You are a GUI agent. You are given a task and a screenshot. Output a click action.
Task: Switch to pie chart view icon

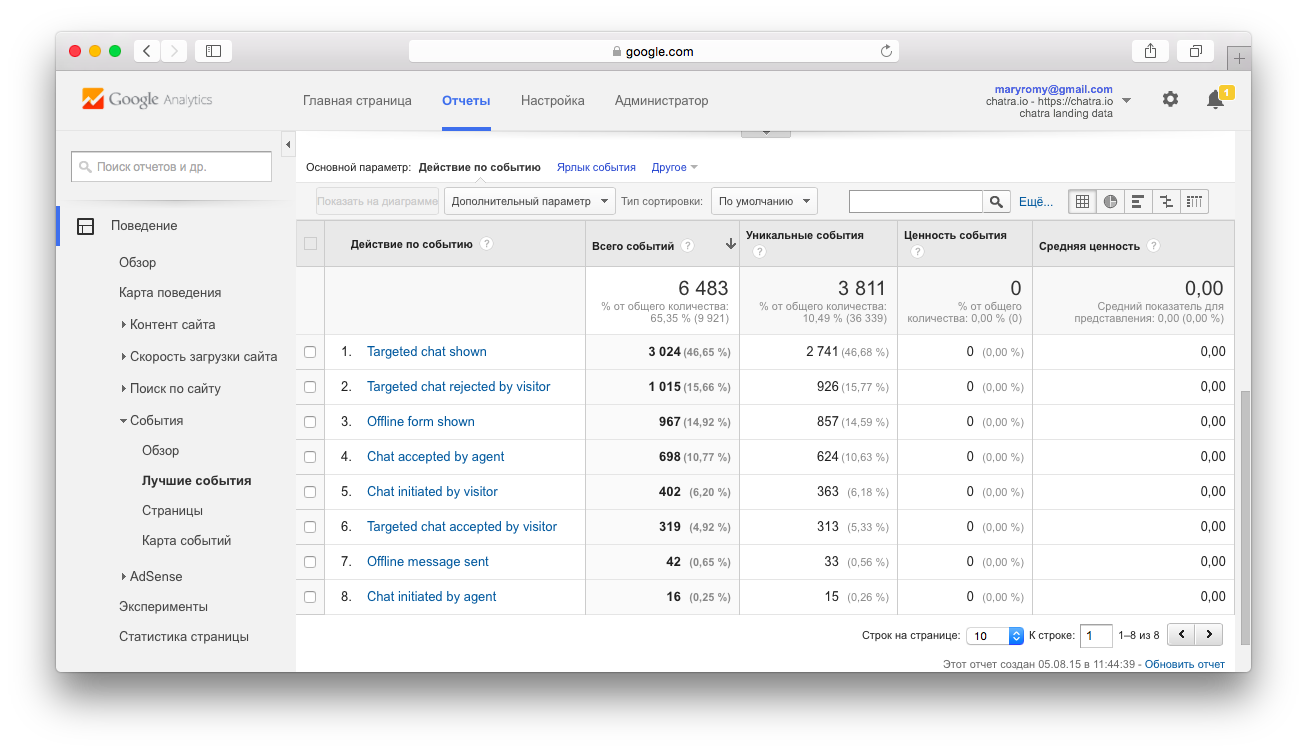point(1110,202)
